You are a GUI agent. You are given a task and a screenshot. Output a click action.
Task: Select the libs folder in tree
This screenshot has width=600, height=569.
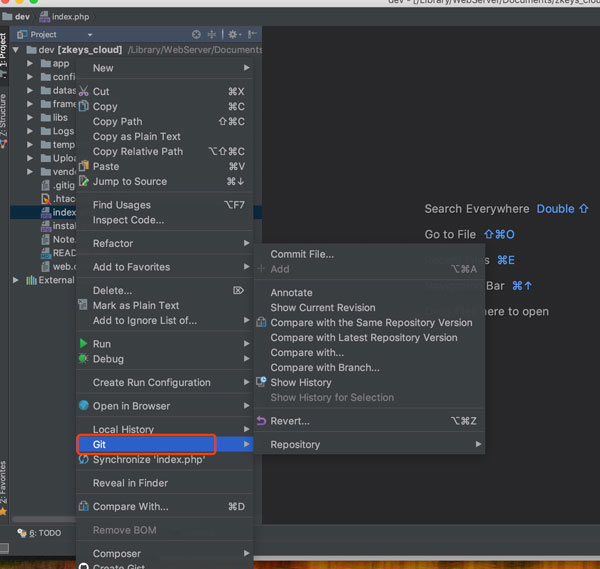(x=54, y=117)
